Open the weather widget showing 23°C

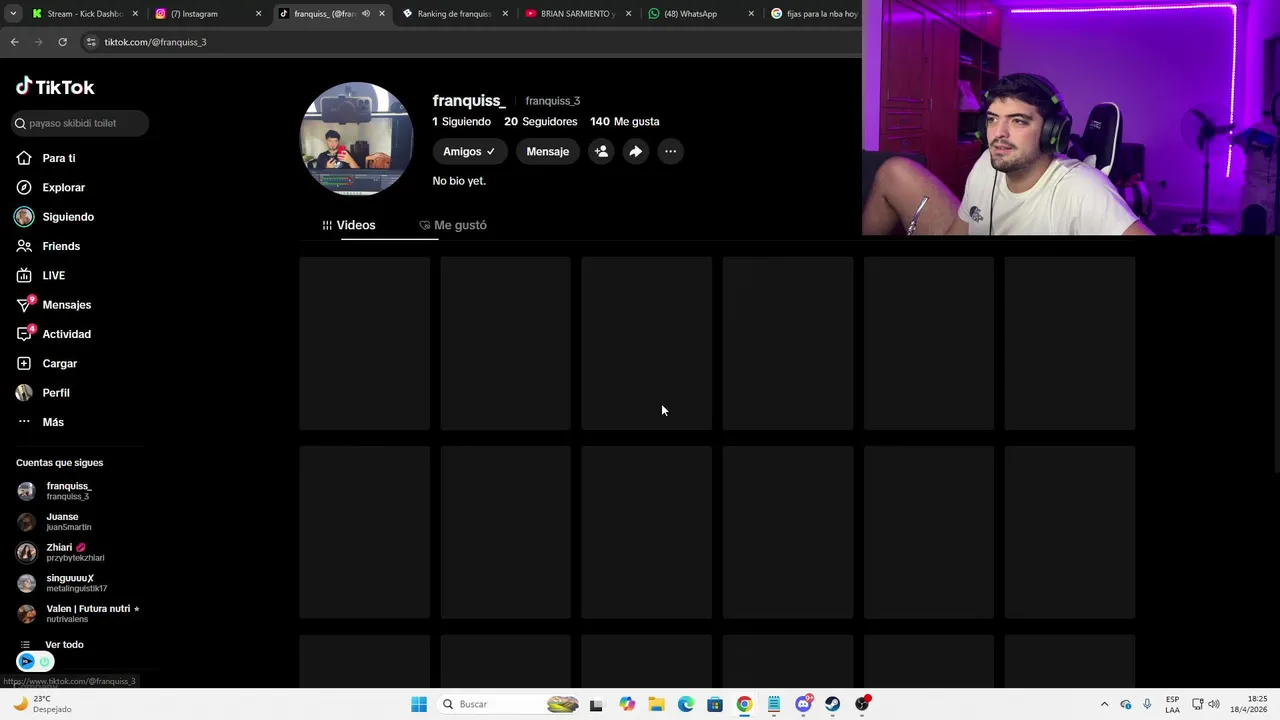[42, 704]
